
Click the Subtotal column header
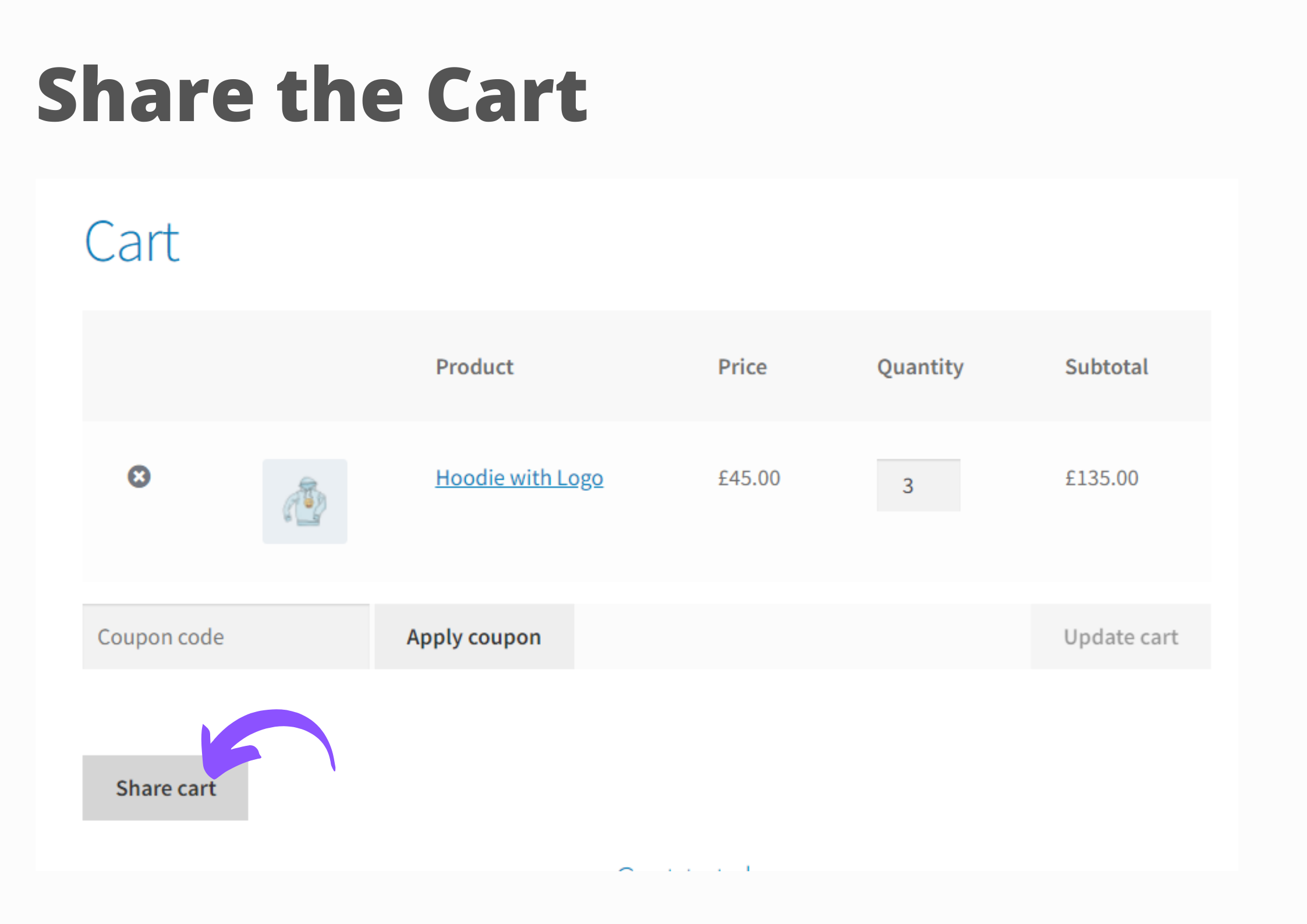click(1106, 366)
